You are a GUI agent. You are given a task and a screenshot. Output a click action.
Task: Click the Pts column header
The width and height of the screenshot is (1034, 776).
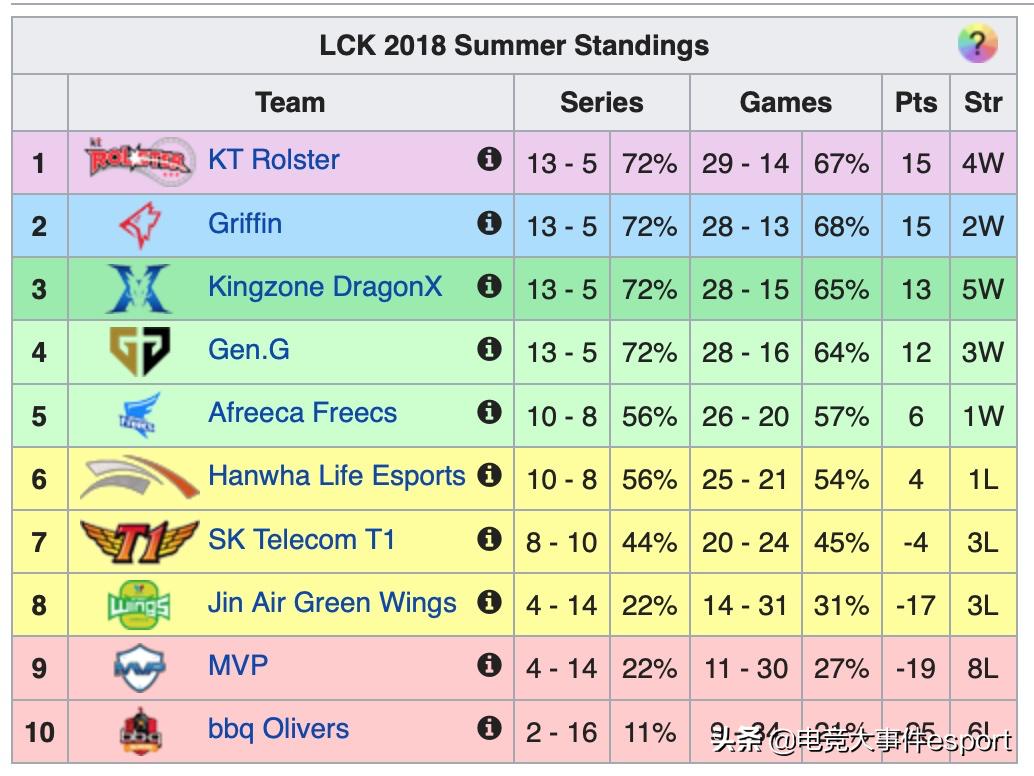(915, 102)
